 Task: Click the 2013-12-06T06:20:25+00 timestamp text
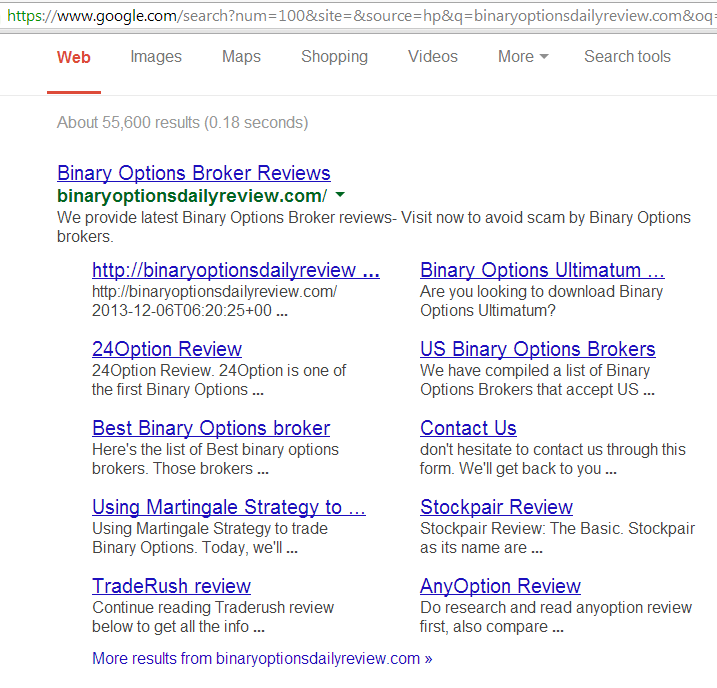(182, 311)
